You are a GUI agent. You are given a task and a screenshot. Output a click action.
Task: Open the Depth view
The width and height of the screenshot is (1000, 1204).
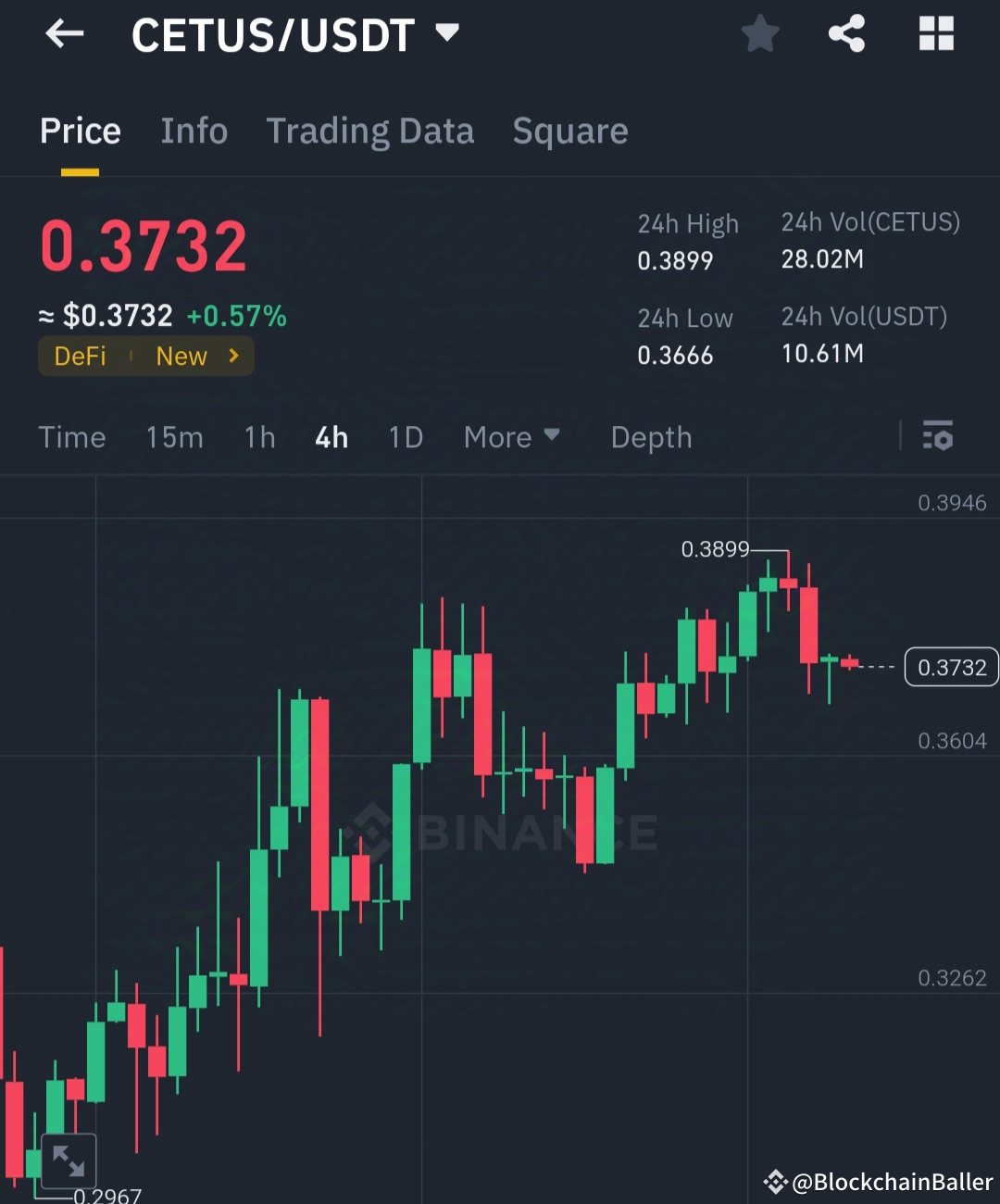651,436
